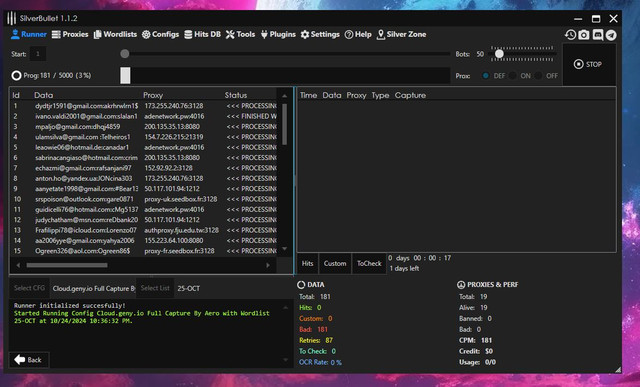640x387 pixels.
Task: Click the log panel scroll down arrow
Action: pos(285,360)
